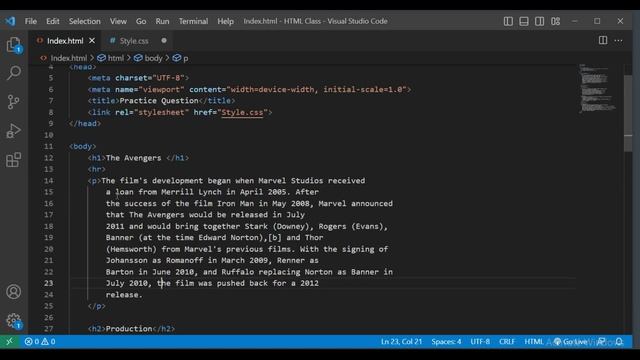Click line number 23 in gutter
Screen dimensions: 640x360
point(49,283)
